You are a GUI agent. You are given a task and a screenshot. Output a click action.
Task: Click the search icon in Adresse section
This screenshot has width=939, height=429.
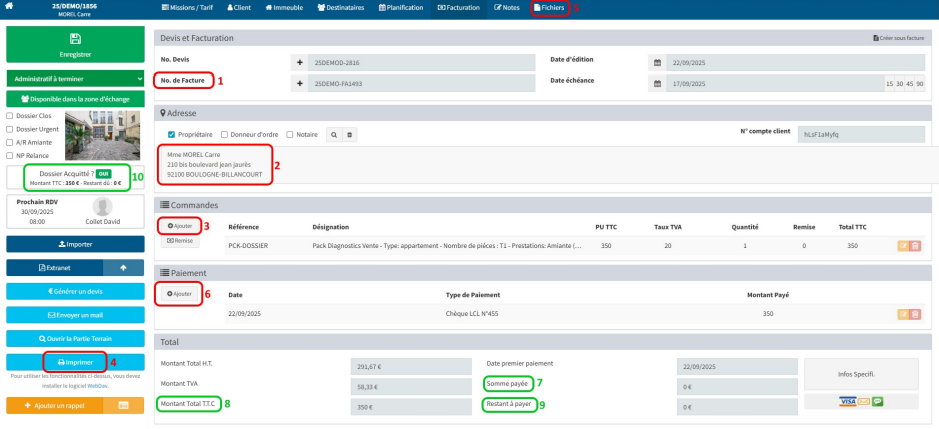(335, 134)
